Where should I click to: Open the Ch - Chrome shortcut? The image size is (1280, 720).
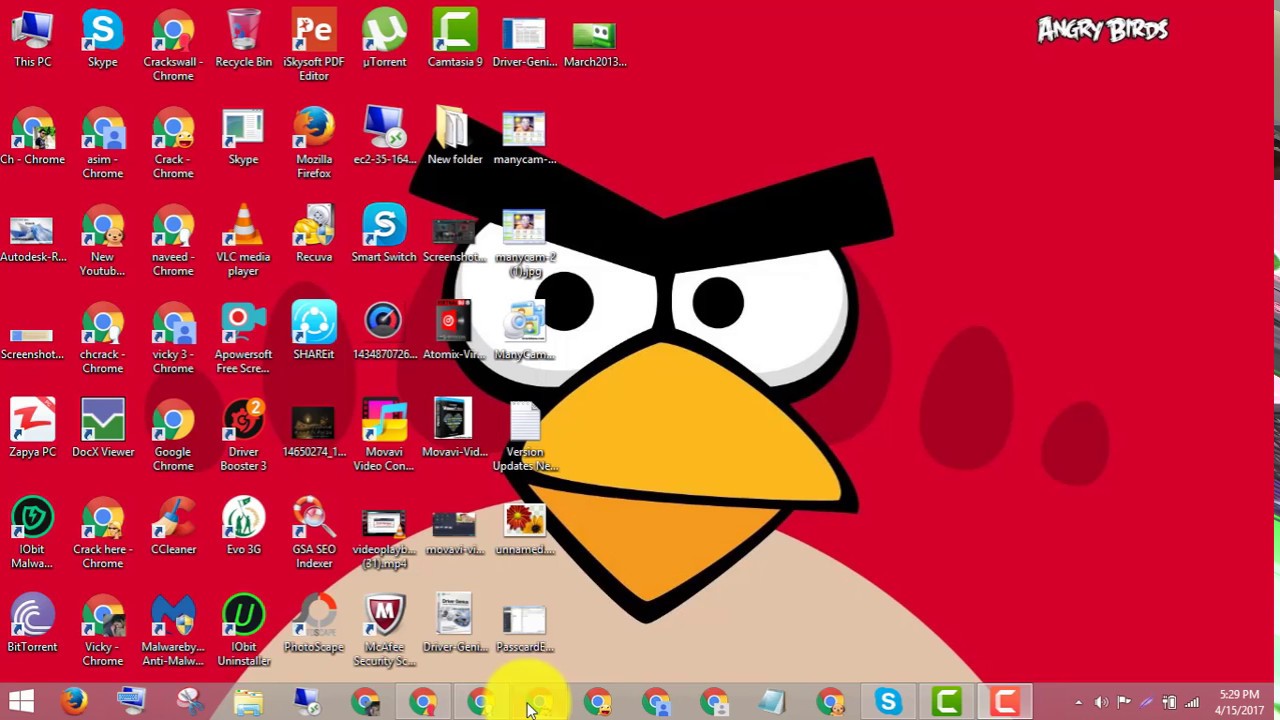pos(32,136)
